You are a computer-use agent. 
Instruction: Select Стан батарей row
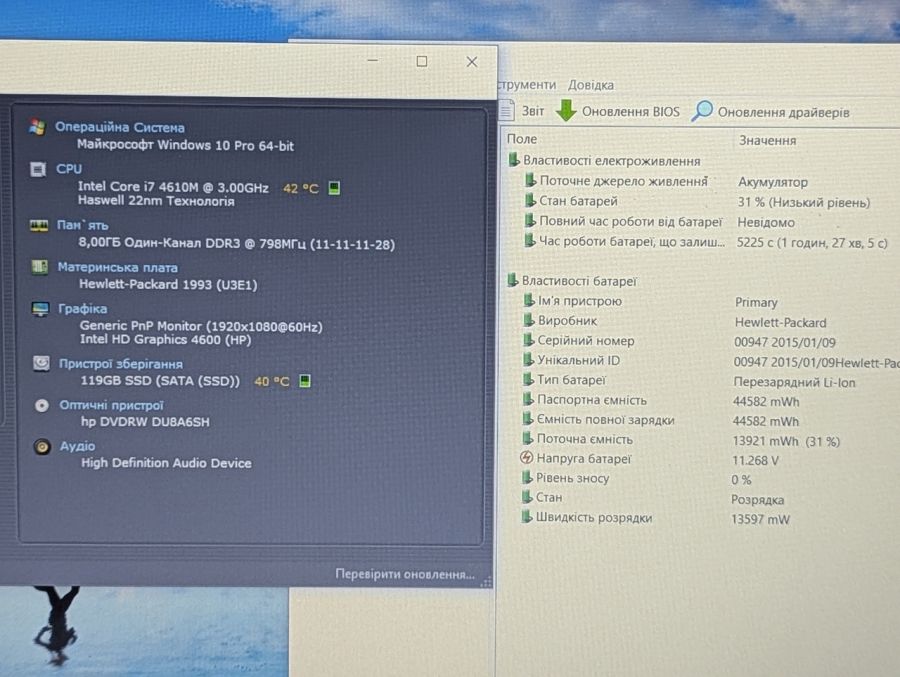[x=705, y=202]
